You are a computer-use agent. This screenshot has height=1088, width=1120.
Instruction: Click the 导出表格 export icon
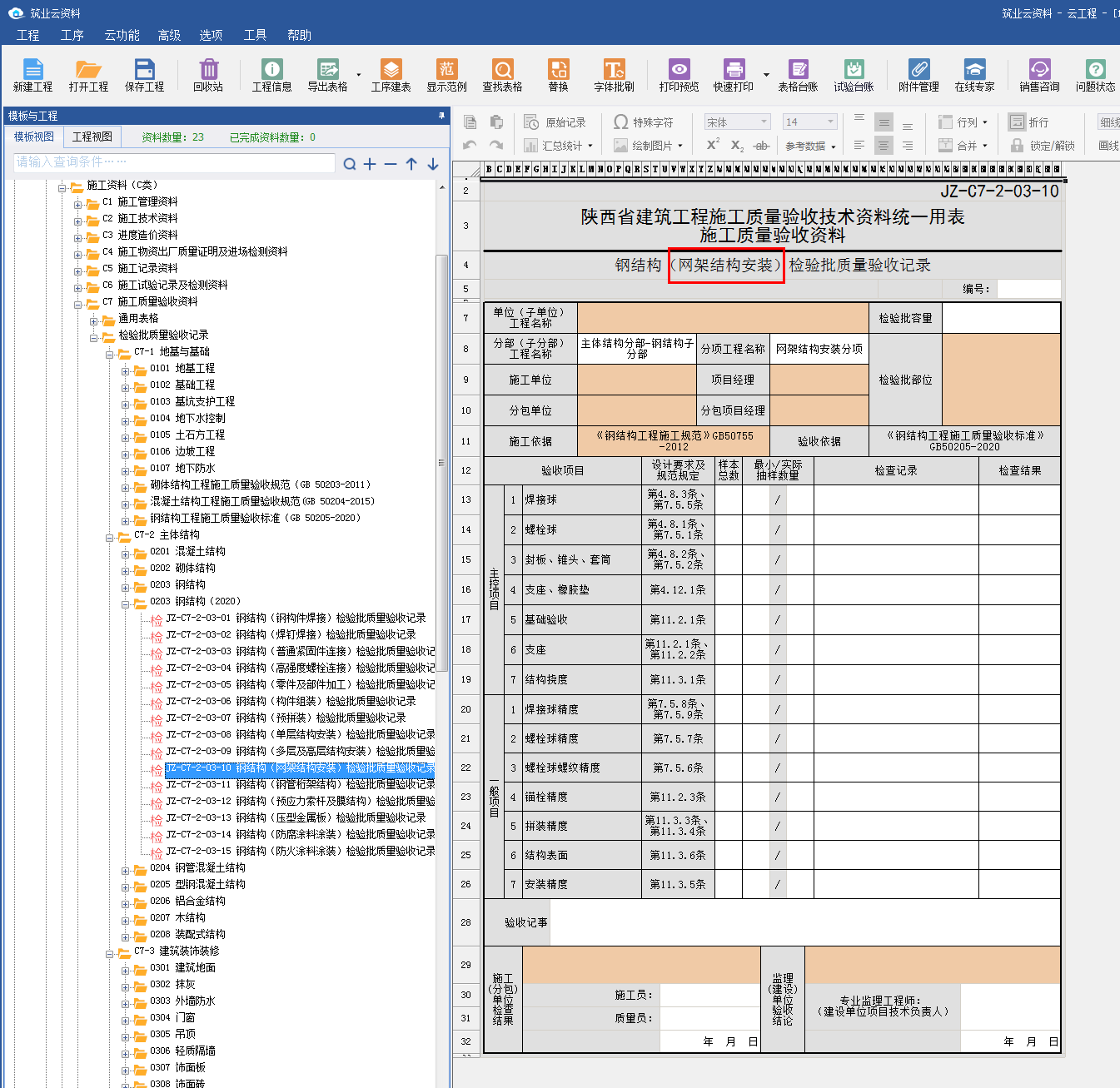click(x=328, y=74)
